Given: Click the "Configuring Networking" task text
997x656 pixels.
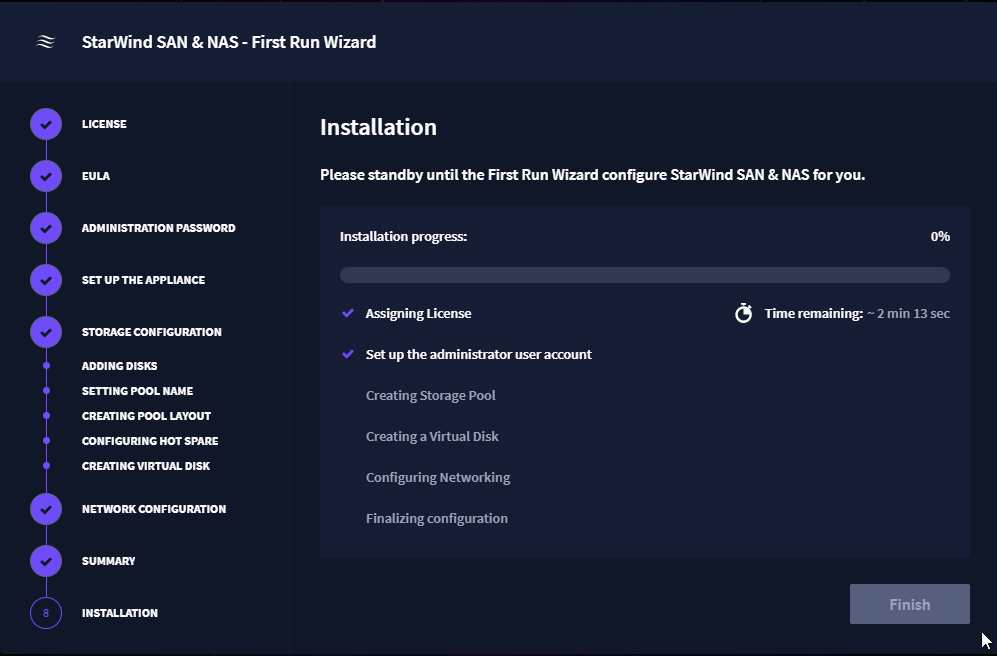Looking at the screenshot, I should point(438,477).
